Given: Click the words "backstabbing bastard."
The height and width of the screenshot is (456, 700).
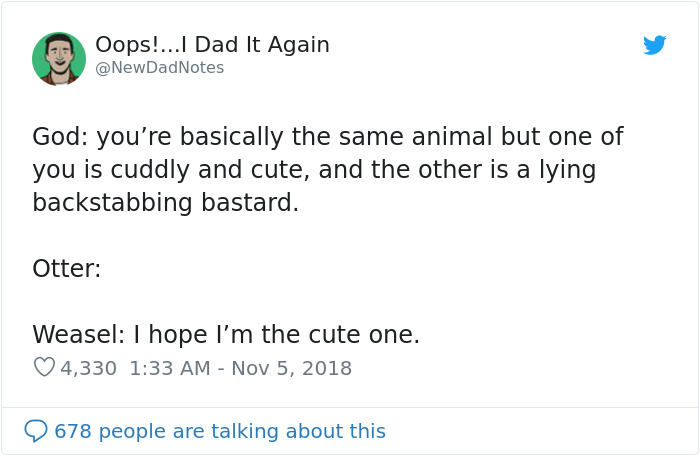Looking at the screenshot, I should 166,203.
